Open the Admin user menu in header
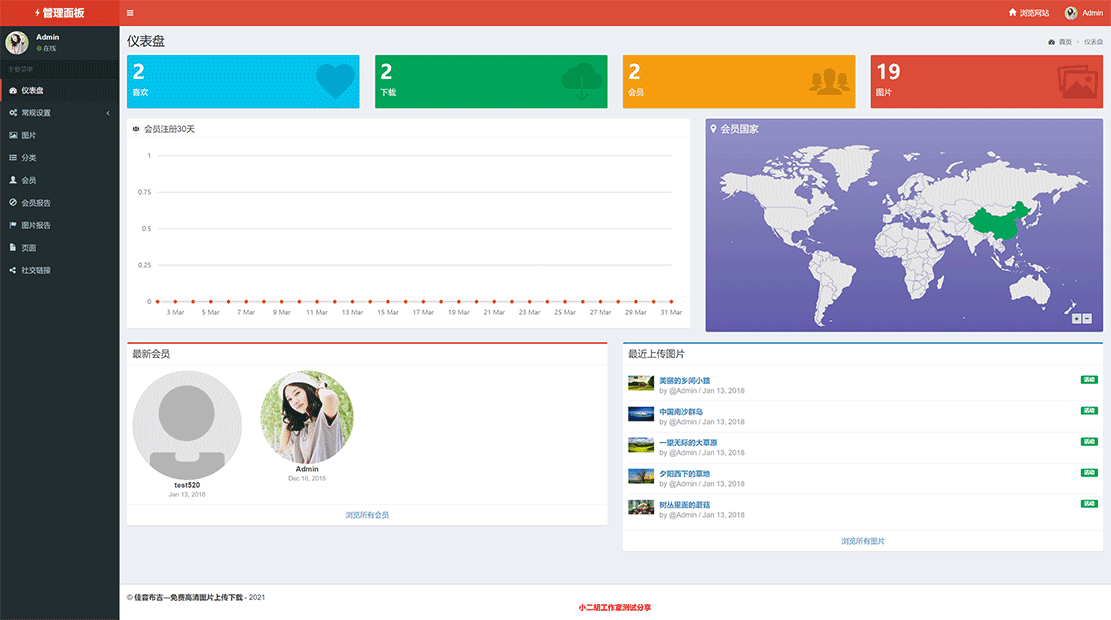 (x=1083, y=13)
